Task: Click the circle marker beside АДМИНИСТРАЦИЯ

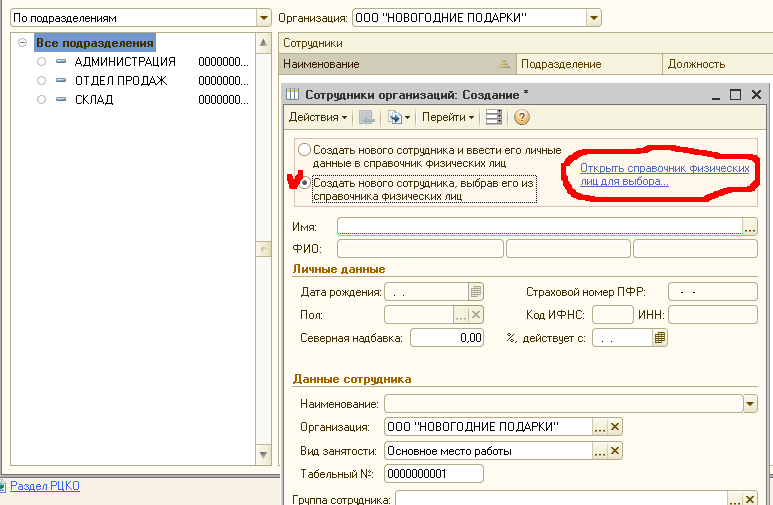Action: [x=41, y=62]
